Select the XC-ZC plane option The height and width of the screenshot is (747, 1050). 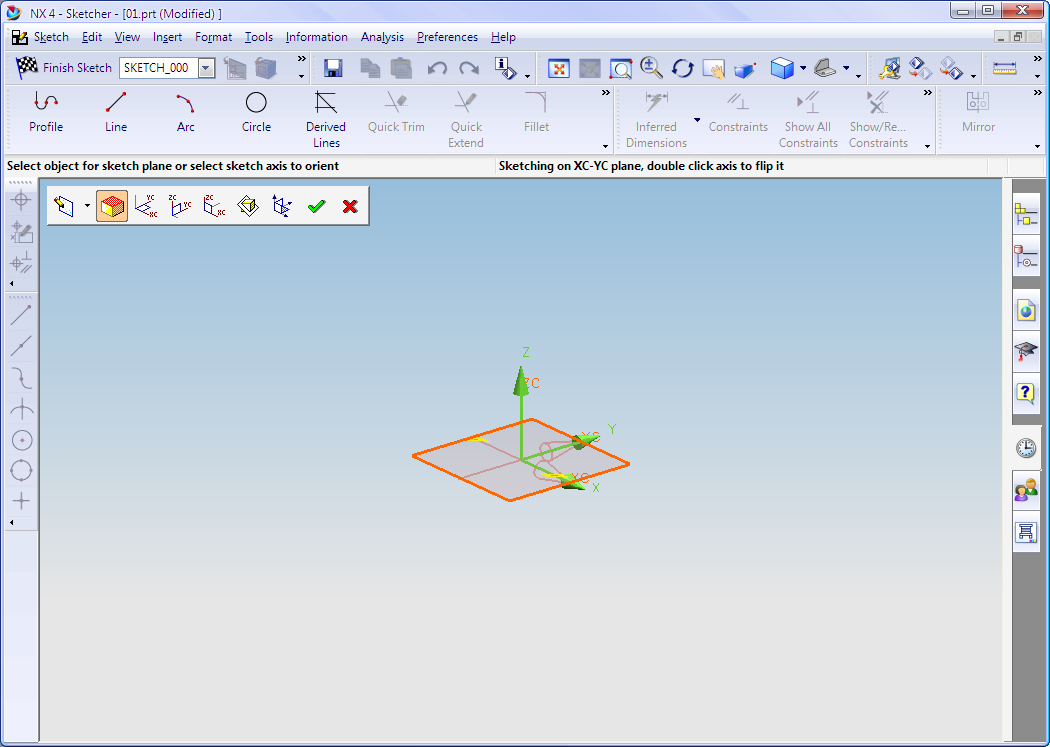pyautogui.click(x=214, y=206)
